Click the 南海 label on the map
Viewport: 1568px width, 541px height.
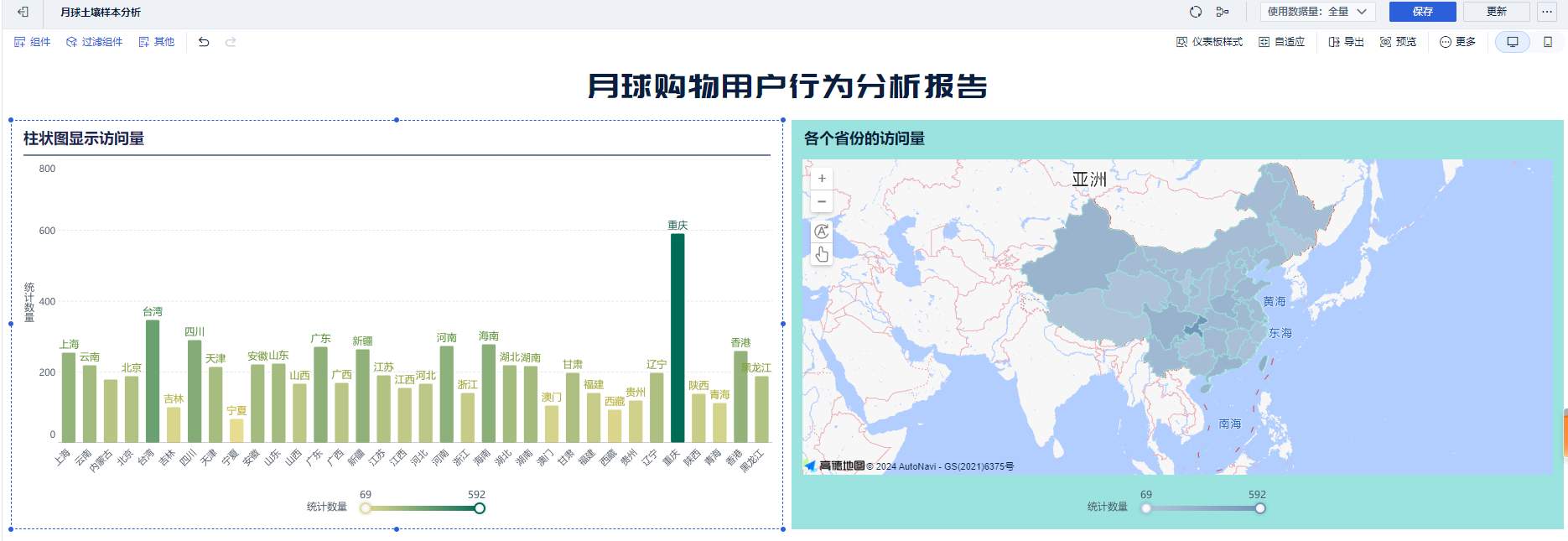(1230, 424)
